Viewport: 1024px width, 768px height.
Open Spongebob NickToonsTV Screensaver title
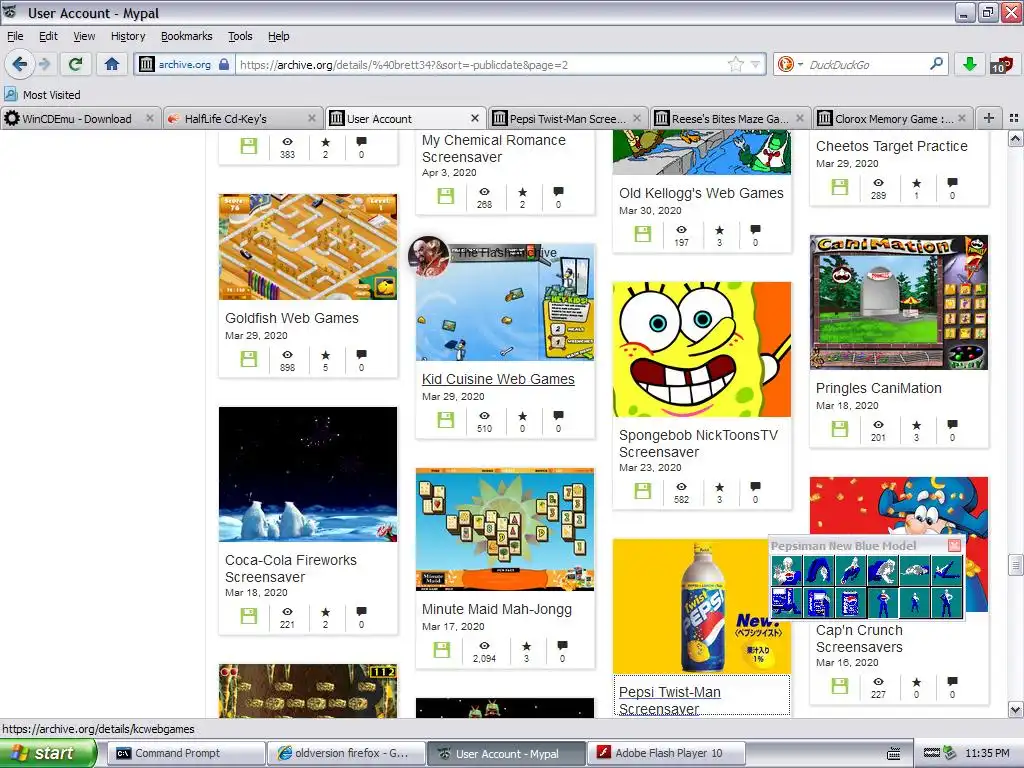coord(698,443)
